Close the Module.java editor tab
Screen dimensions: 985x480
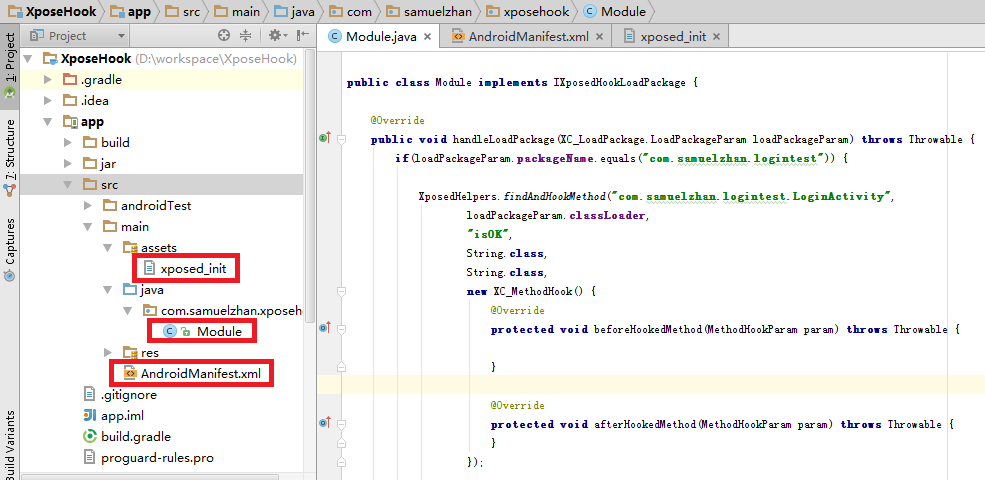[427, 37]
